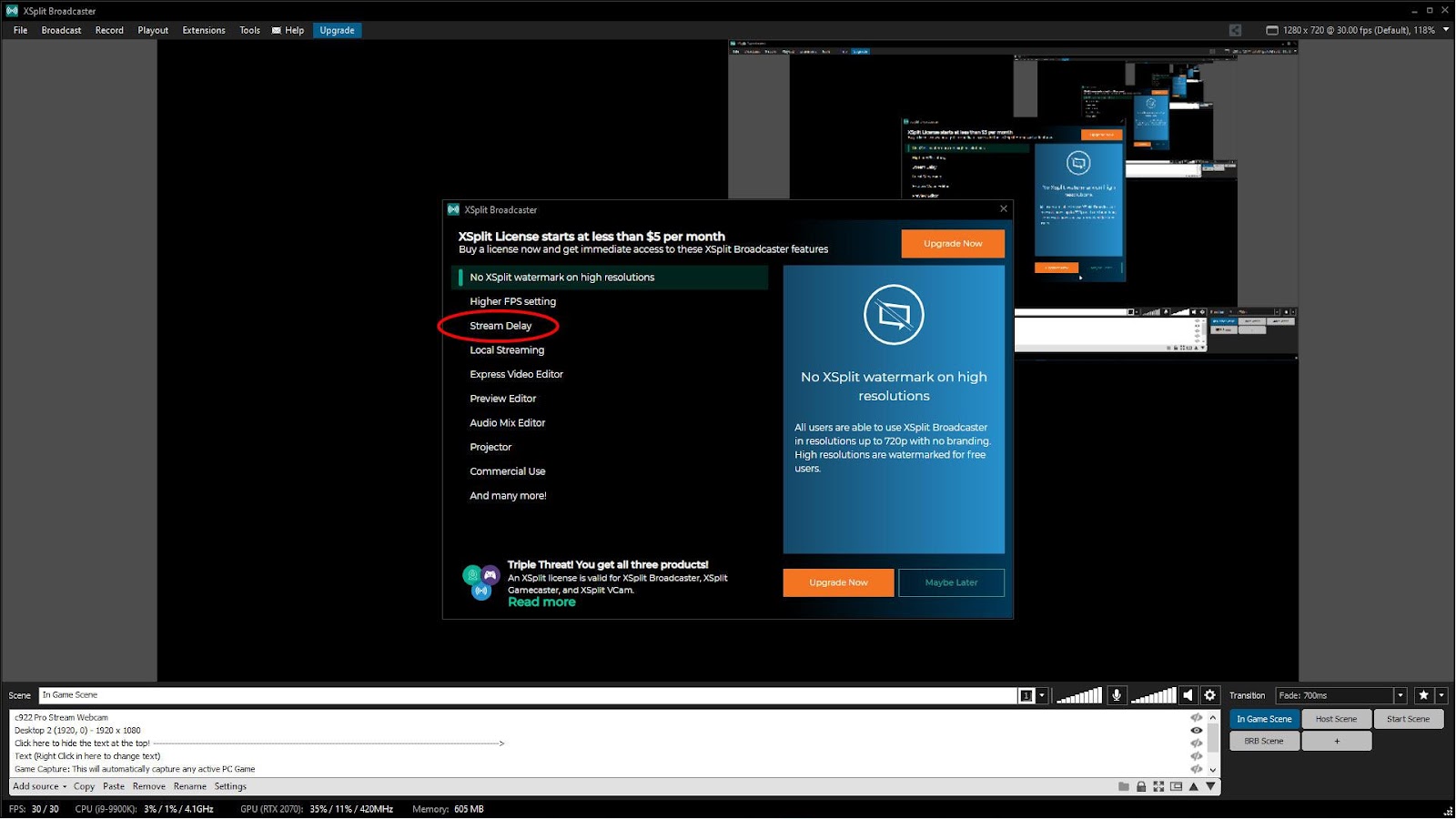
Task: Close the XSplit license dialog
Action: pos(1004,209)
